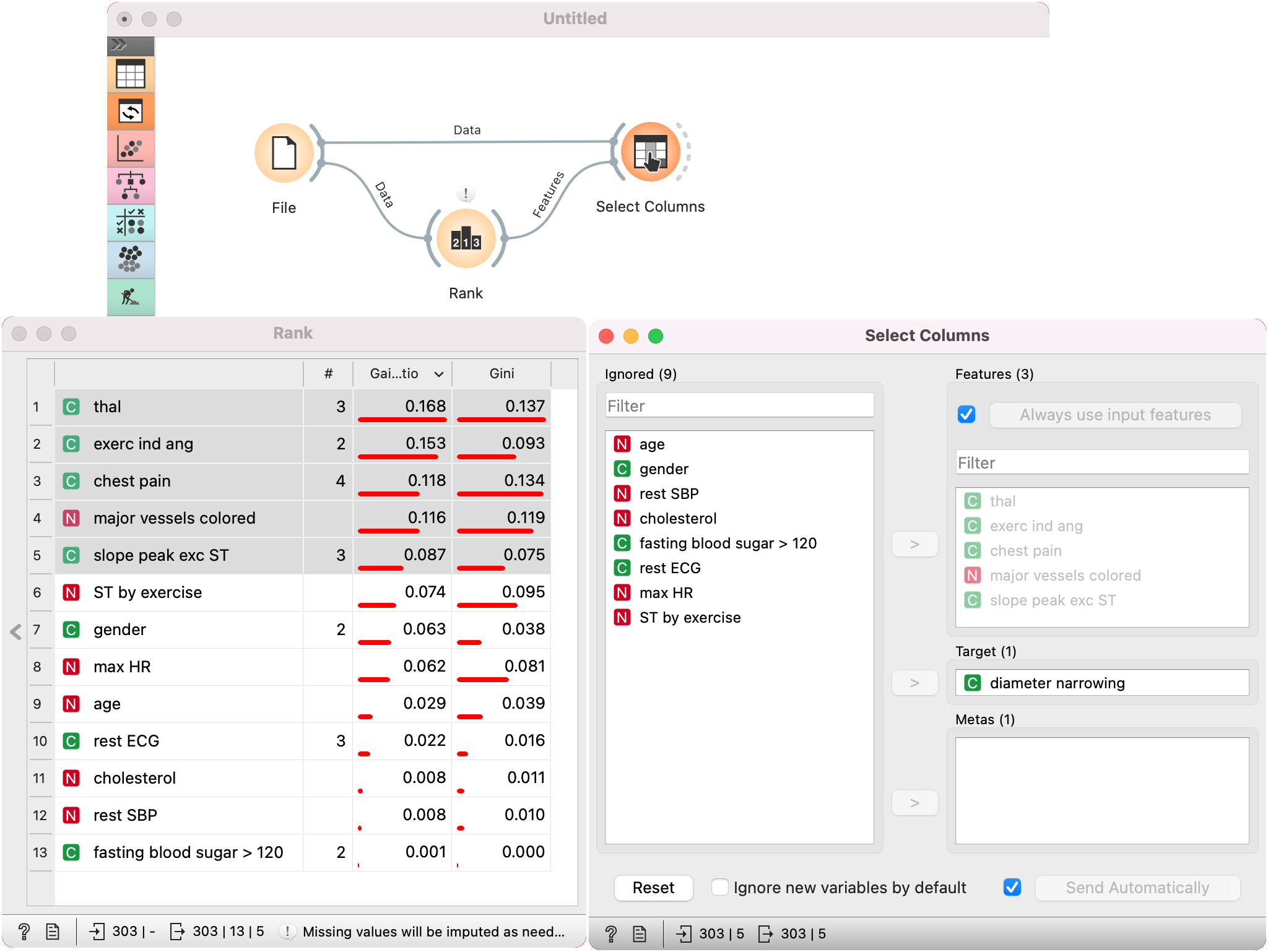Open the Transform category in sidebar
Screen dimensions: 1268x952
coord(131,112)
